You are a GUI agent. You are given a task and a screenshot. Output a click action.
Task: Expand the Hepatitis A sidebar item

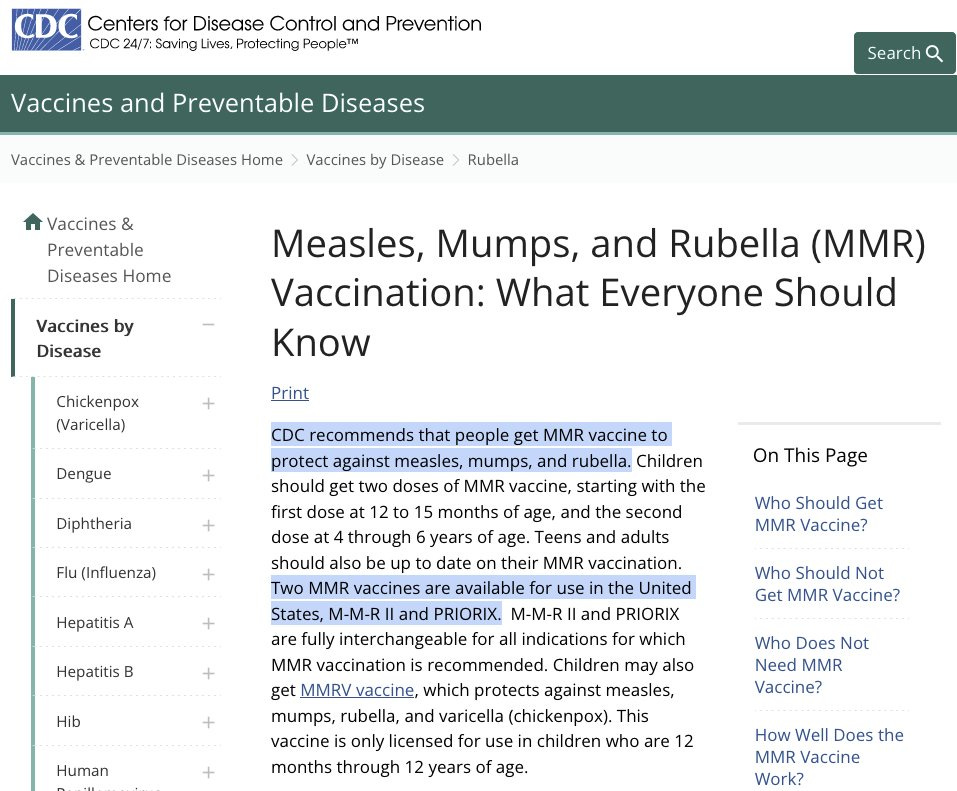pos(208,623)
